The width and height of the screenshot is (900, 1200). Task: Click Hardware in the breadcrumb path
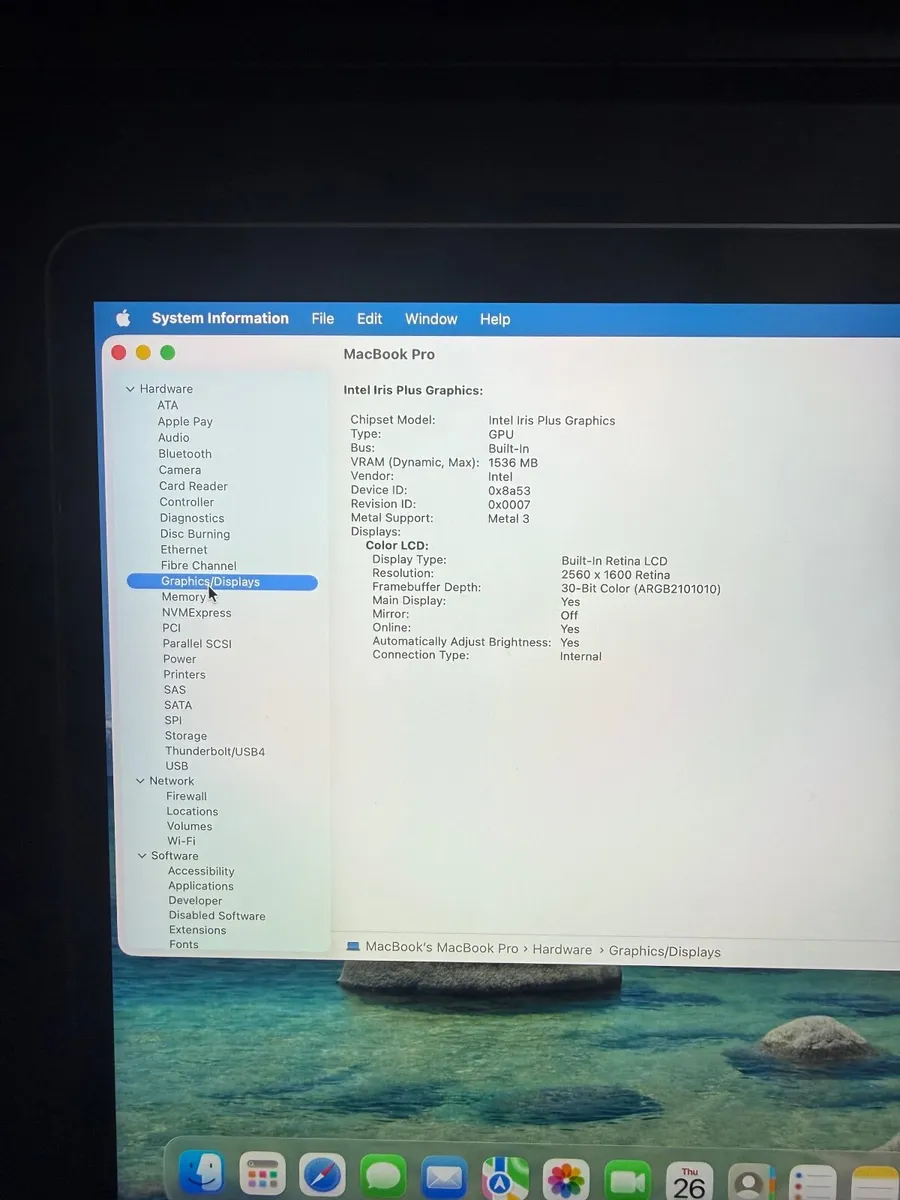click(x=562, y=949)
